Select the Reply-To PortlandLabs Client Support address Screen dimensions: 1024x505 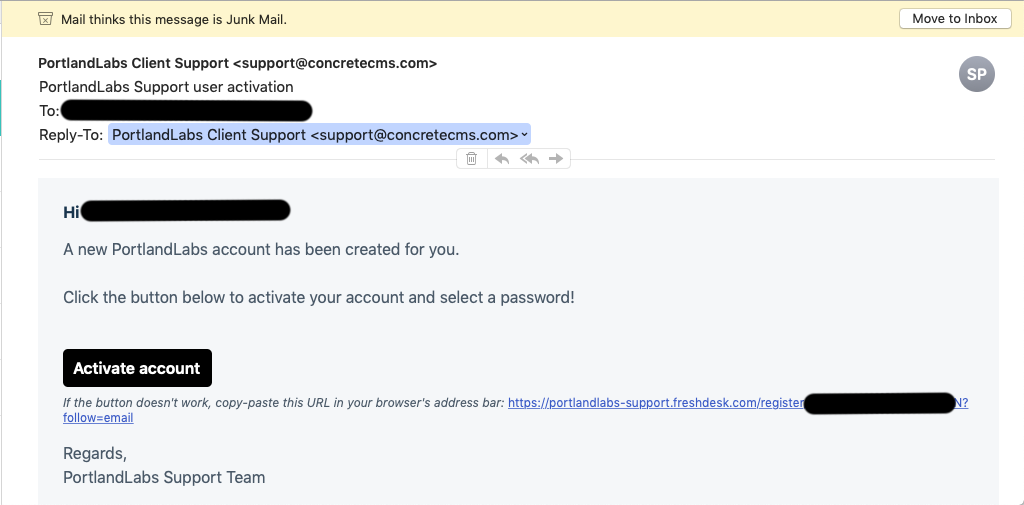[314, 135]
